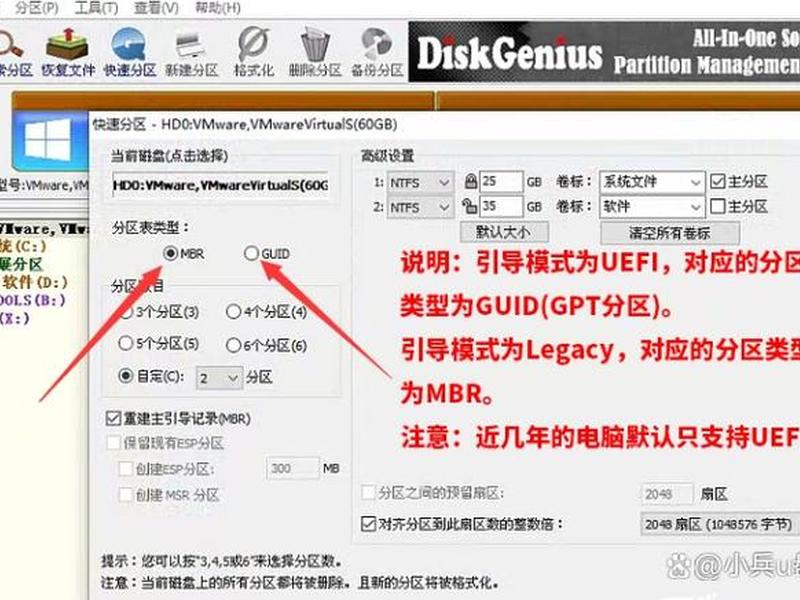Image resolution: width=800 pixels, height=600 pixels.
Task: Click the 清空所有卷标 button
Action: pos(669,233)
